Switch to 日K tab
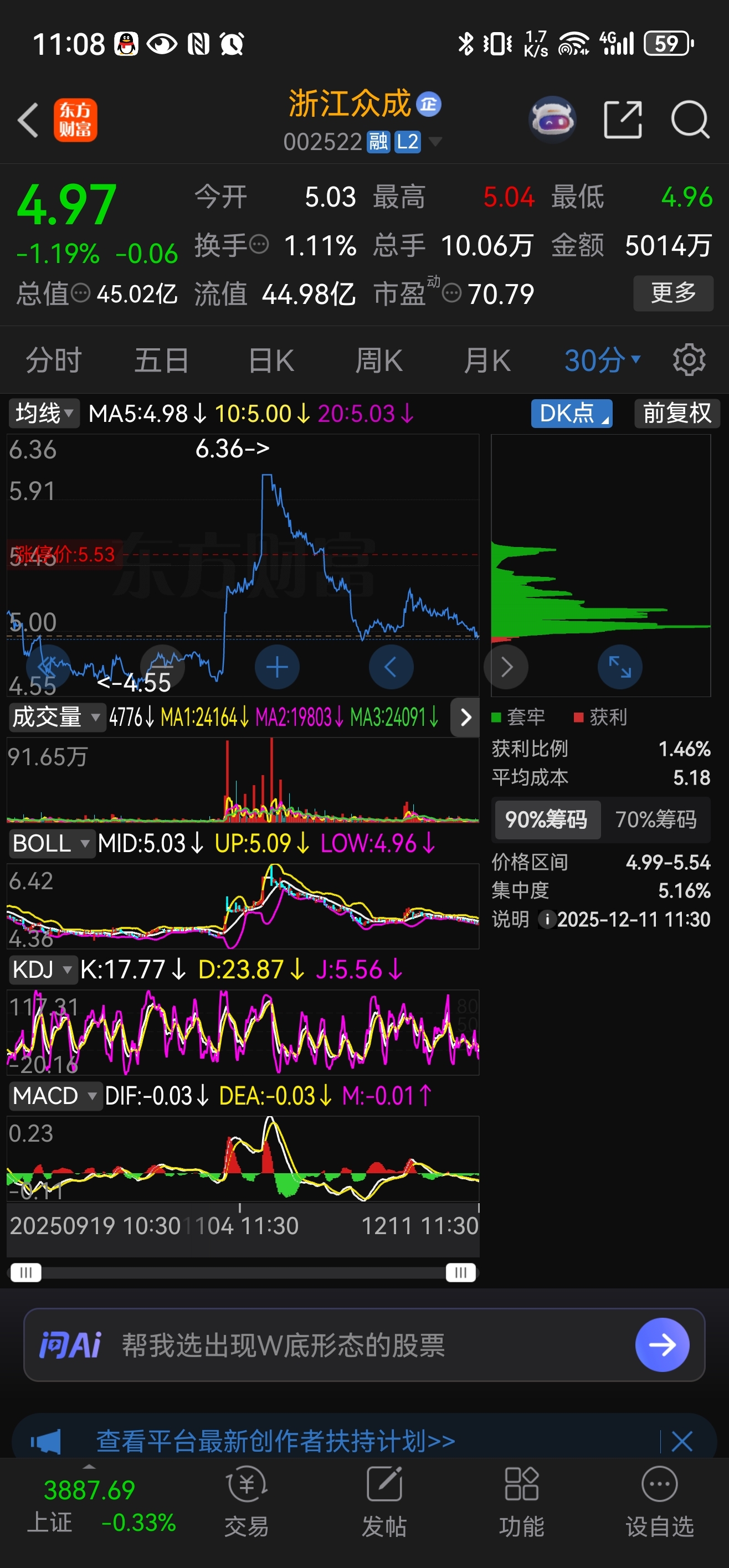 tap(271, 360)
